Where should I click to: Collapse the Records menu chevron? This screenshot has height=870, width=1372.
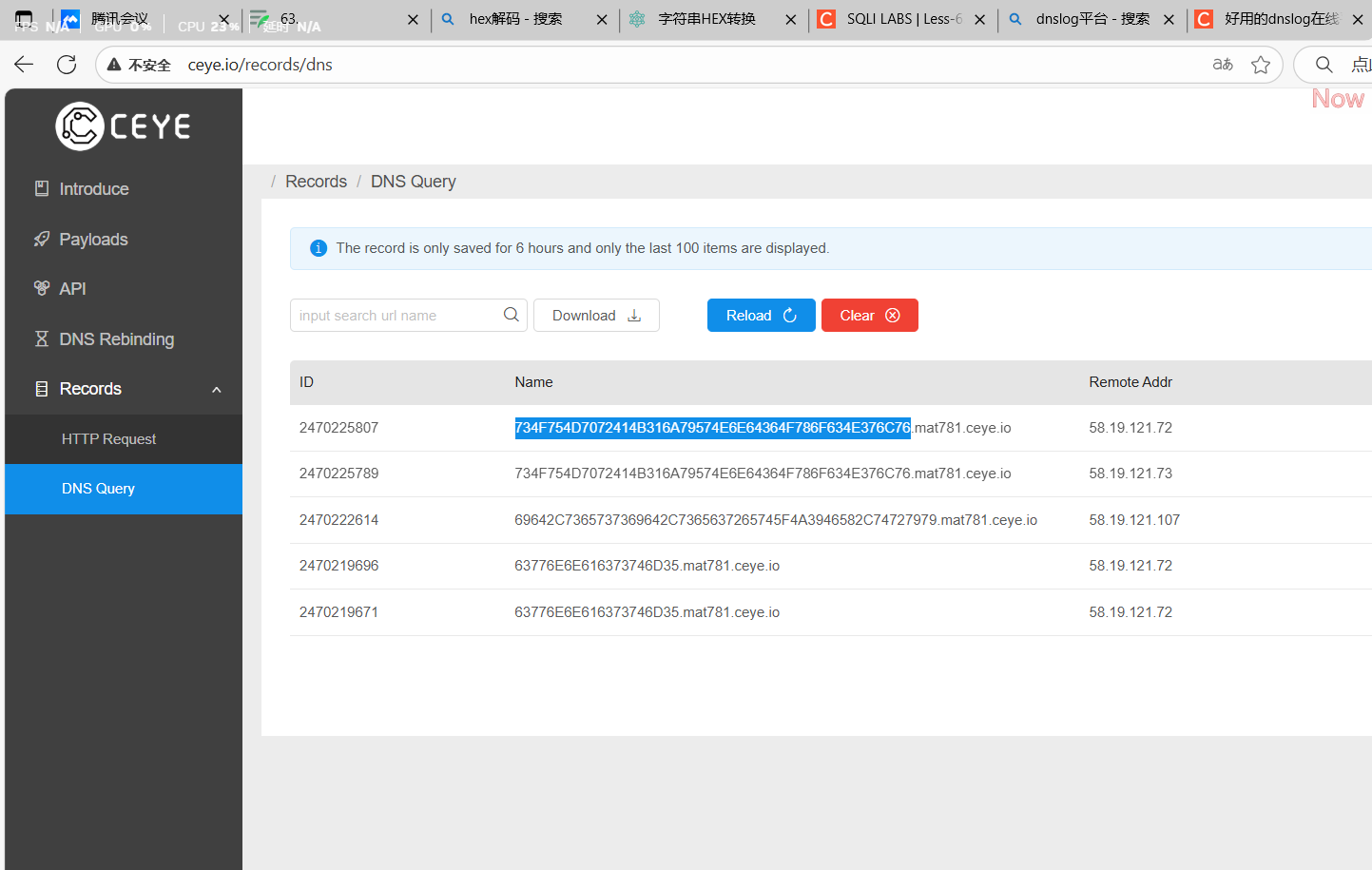(217, 390)
